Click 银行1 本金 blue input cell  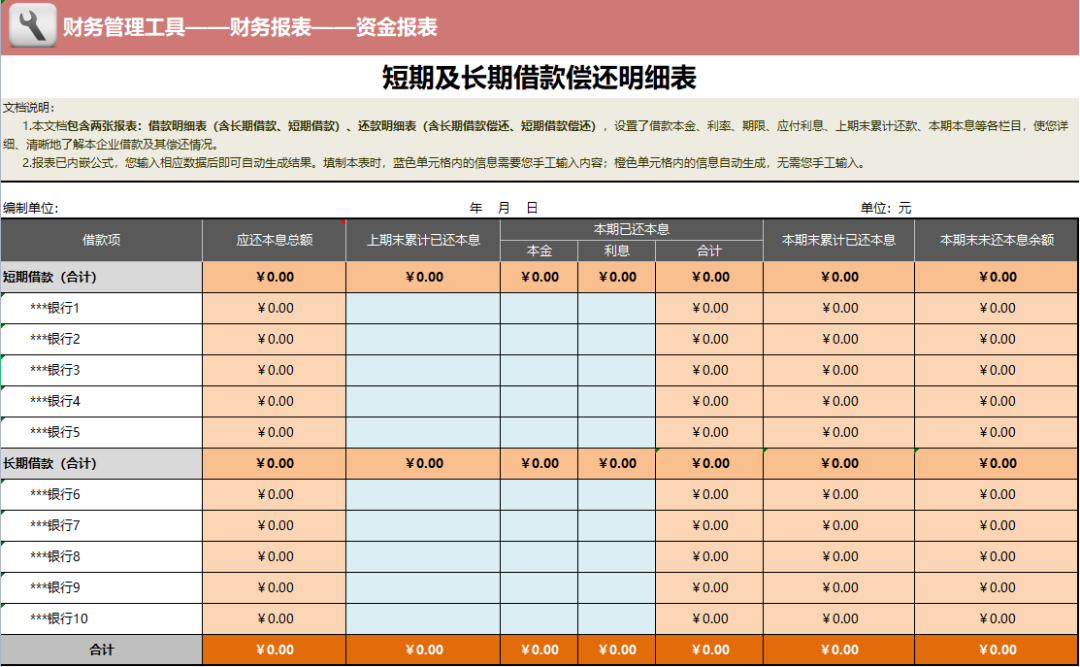pos(539,308)
